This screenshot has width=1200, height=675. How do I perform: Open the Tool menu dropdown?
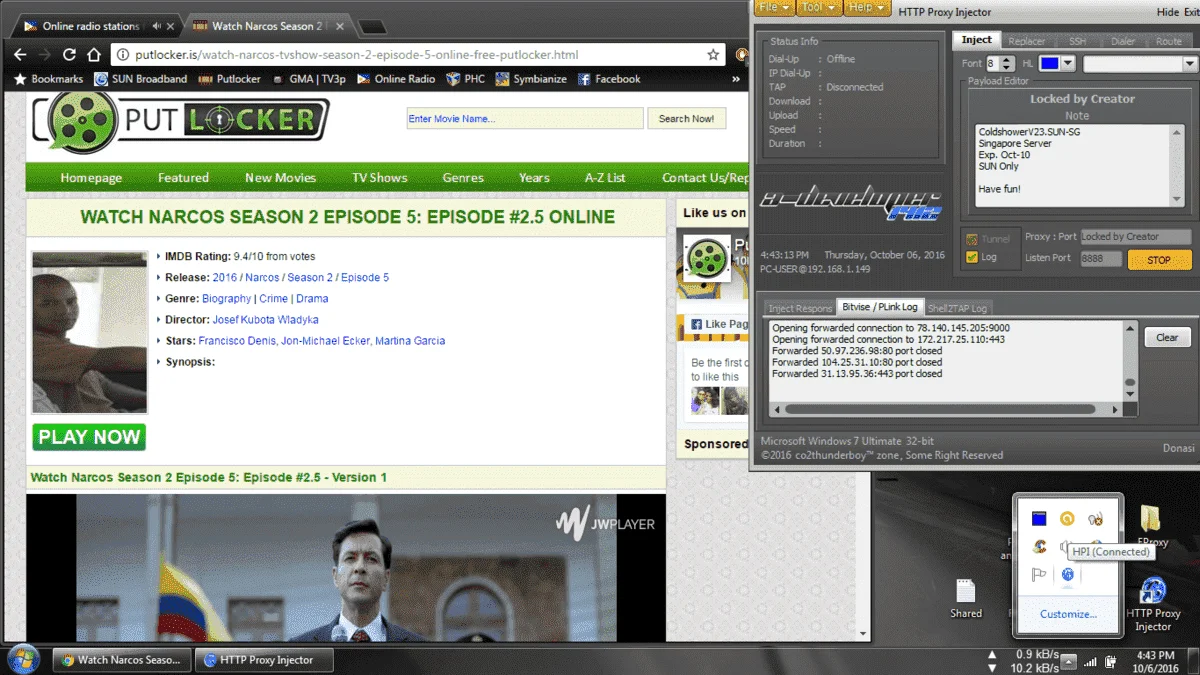[819, 8]
